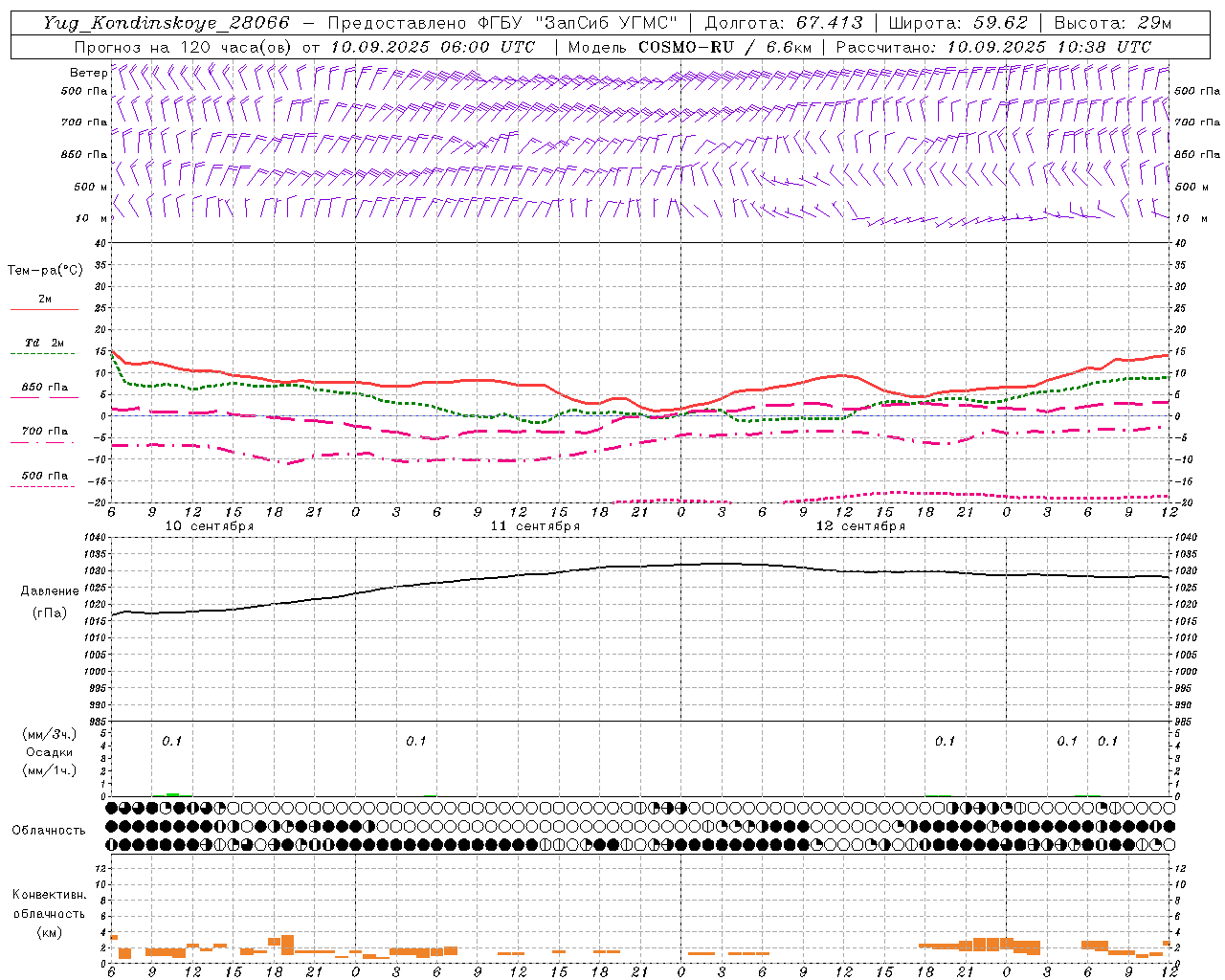Click the provider text ФГБУ "ЗапСиб УГМС"
Image resolution: width=1225 pixels, height=980 pixels.
click(577, 23)
